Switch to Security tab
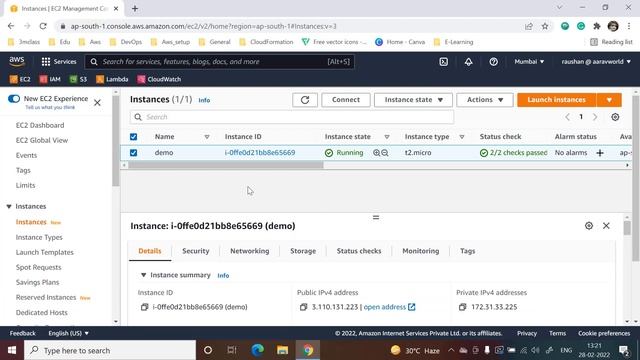 (196, 251)
